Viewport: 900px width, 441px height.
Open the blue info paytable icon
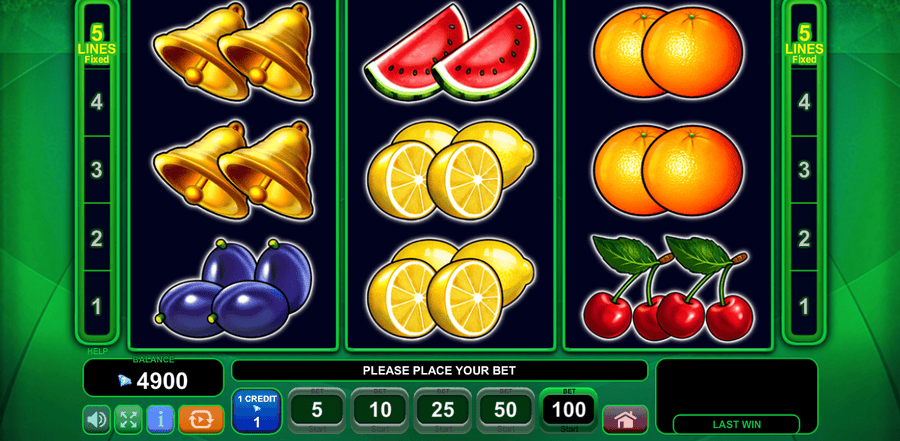coord(161,419)
